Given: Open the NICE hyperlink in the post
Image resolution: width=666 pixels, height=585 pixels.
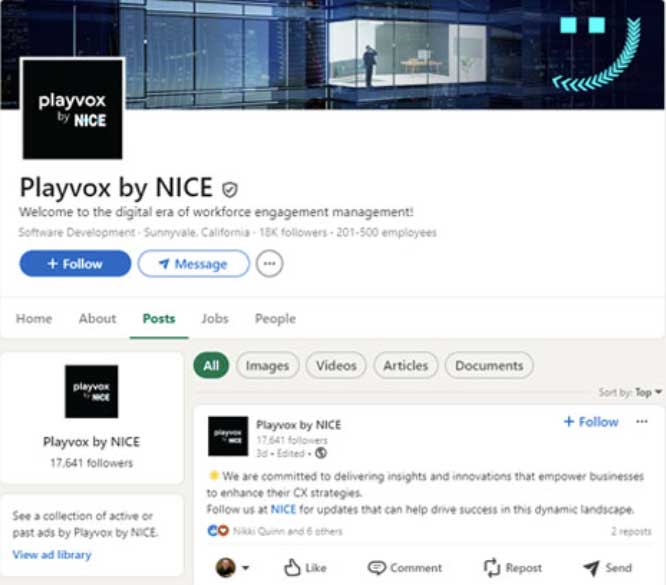Looking at the screenshot, I should (x=283, y=509).
